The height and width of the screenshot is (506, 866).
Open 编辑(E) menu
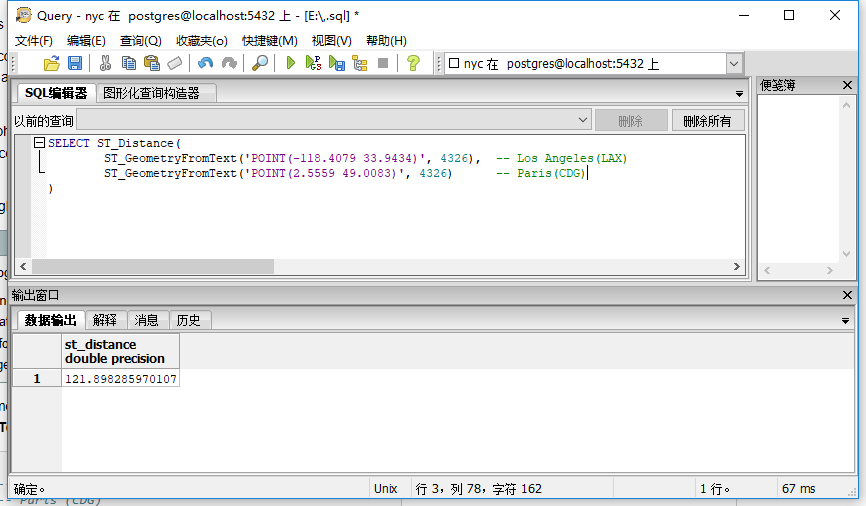(x=86, y=41)
